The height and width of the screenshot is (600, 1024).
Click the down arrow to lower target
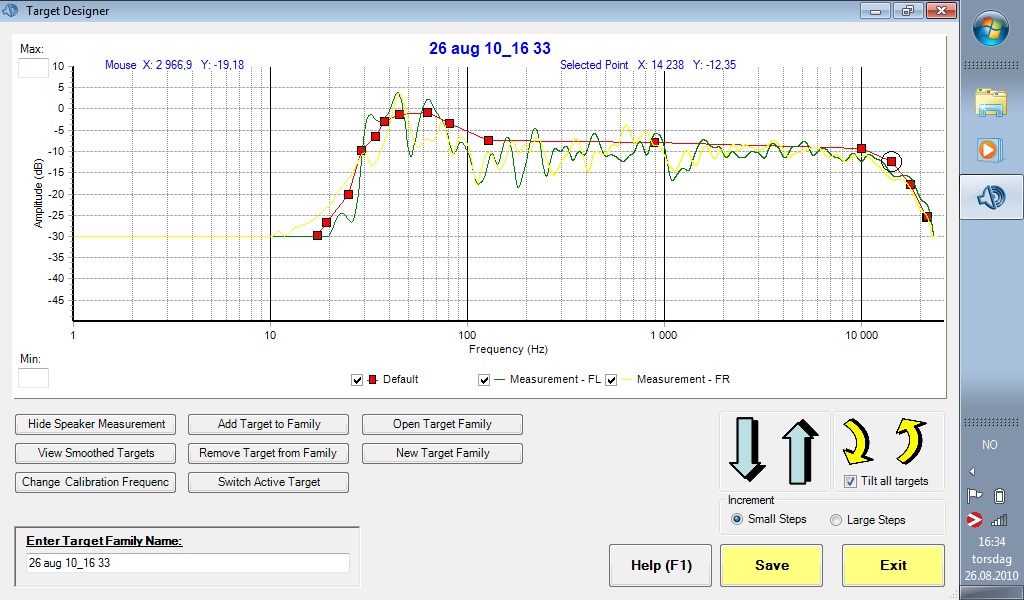[747, 450]
